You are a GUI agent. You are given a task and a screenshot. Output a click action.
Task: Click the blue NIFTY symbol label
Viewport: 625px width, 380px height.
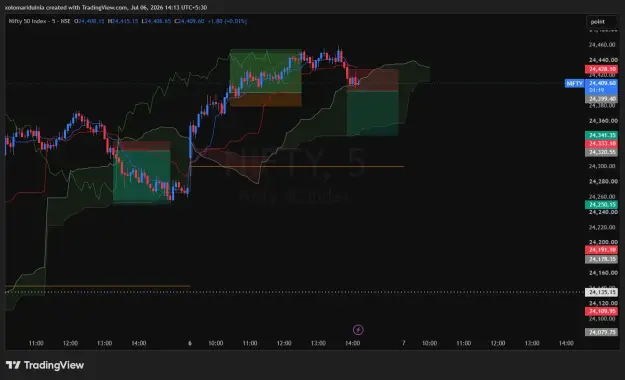(574, 83)
